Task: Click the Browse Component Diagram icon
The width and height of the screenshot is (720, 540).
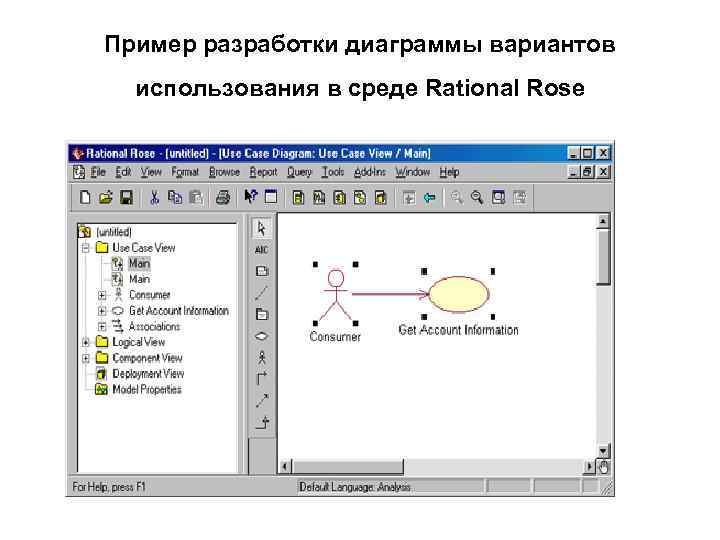Action: (340, 198)
